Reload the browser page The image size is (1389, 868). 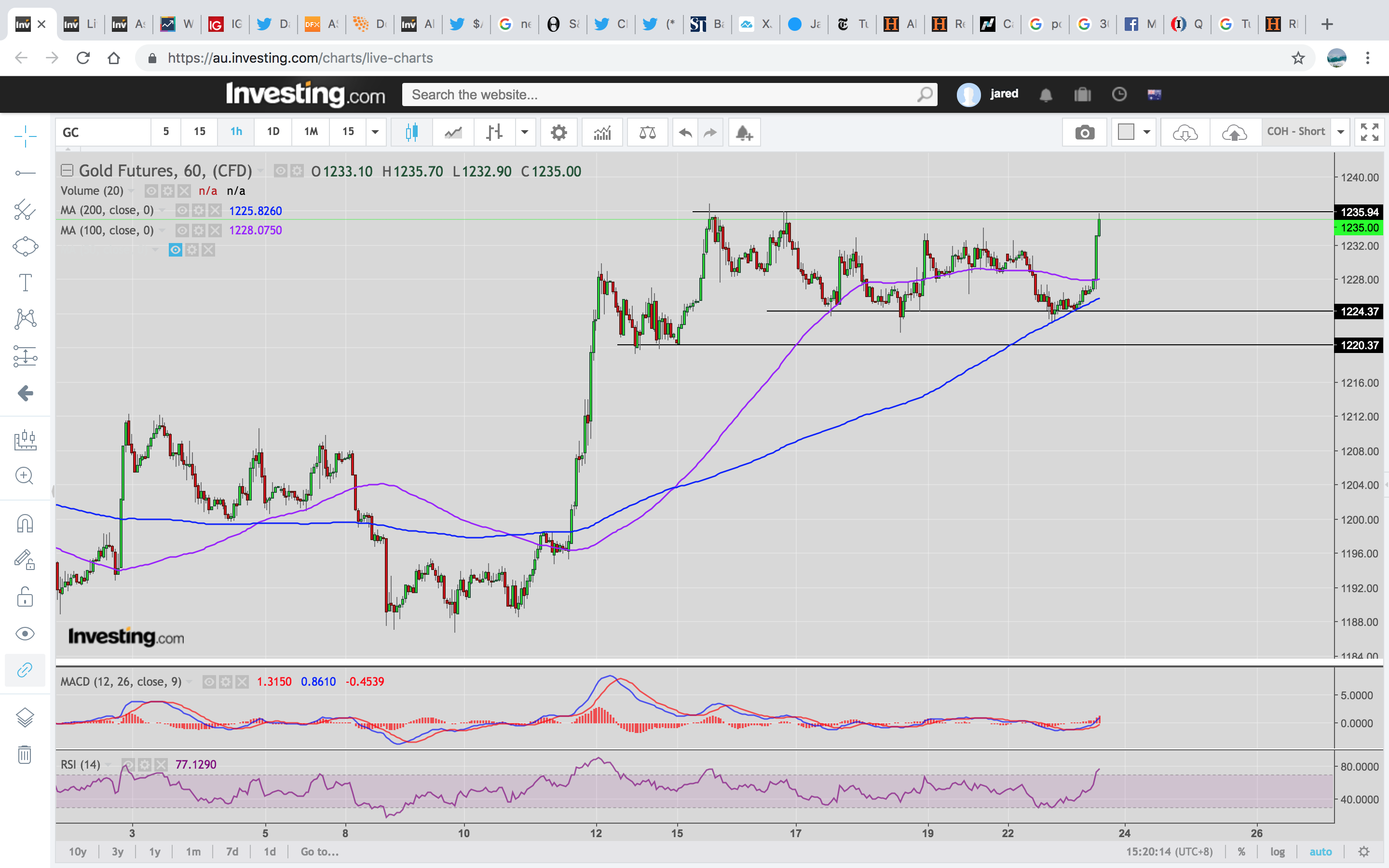(x=83, y=58)
